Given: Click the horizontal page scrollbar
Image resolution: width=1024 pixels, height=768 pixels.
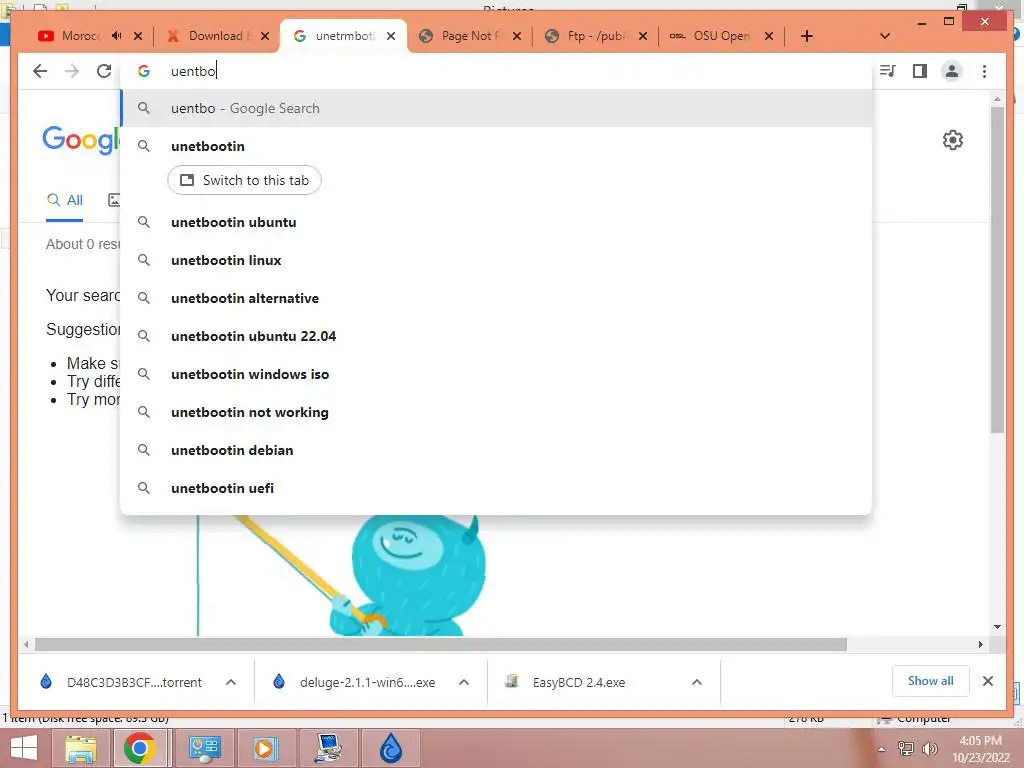Looking at the screenshot, I should coord(441,645).
